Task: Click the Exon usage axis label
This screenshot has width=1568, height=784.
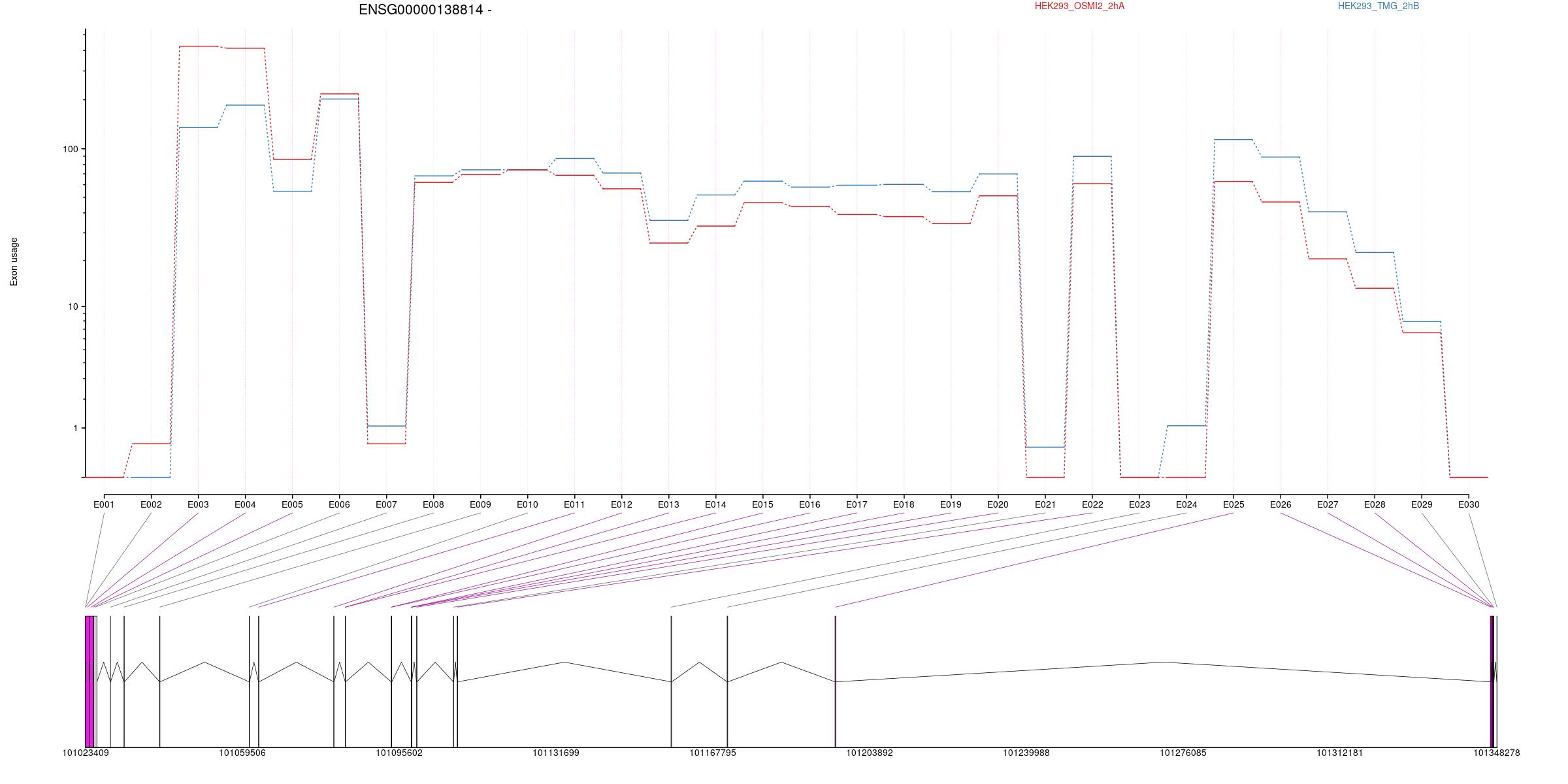Action: 14,261
